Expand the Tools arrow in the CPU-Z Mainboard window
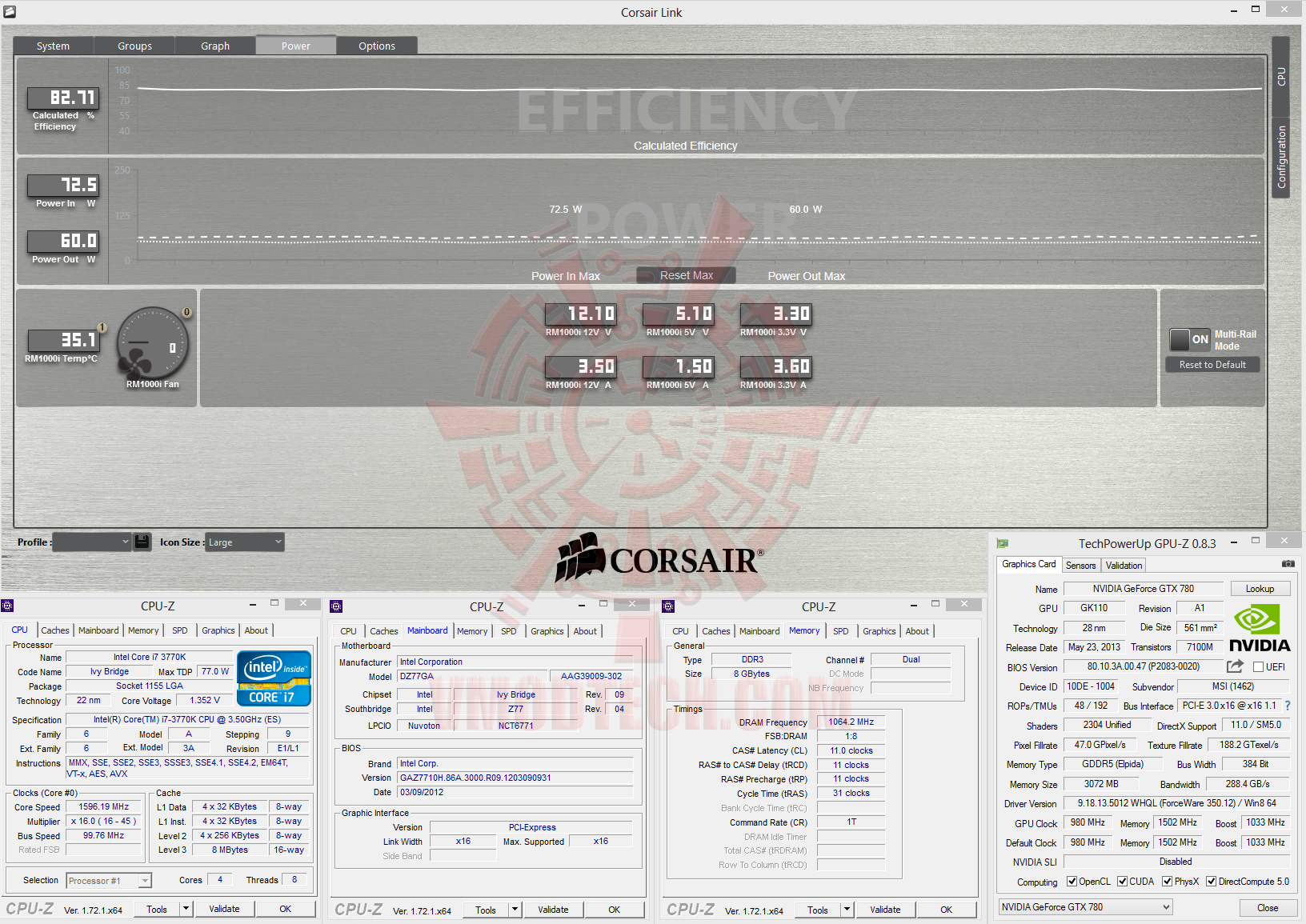 pyautogui.click(x=515, y=910)
